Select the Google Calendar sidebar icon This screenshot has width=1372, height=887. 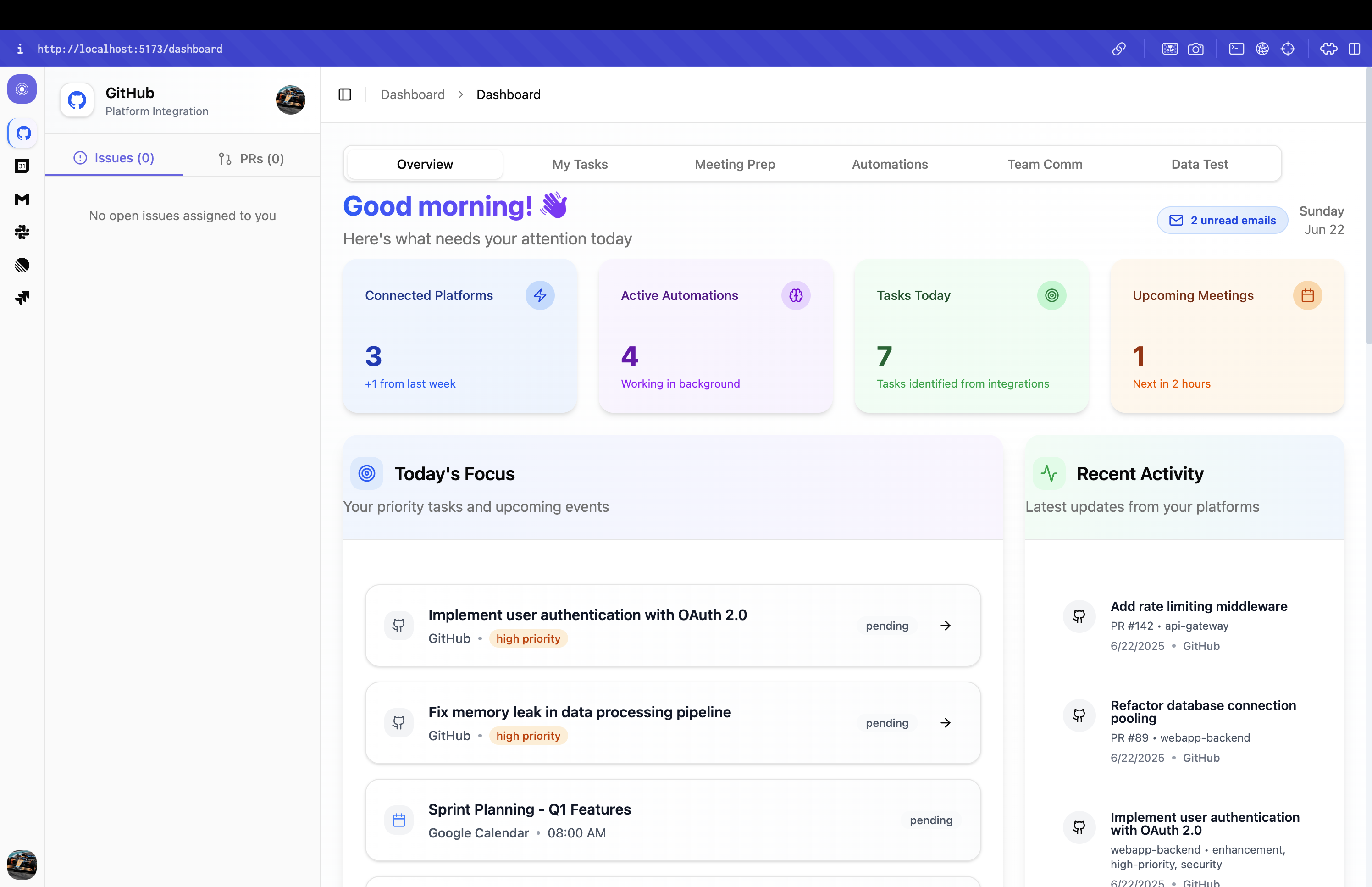pos(22,166)
